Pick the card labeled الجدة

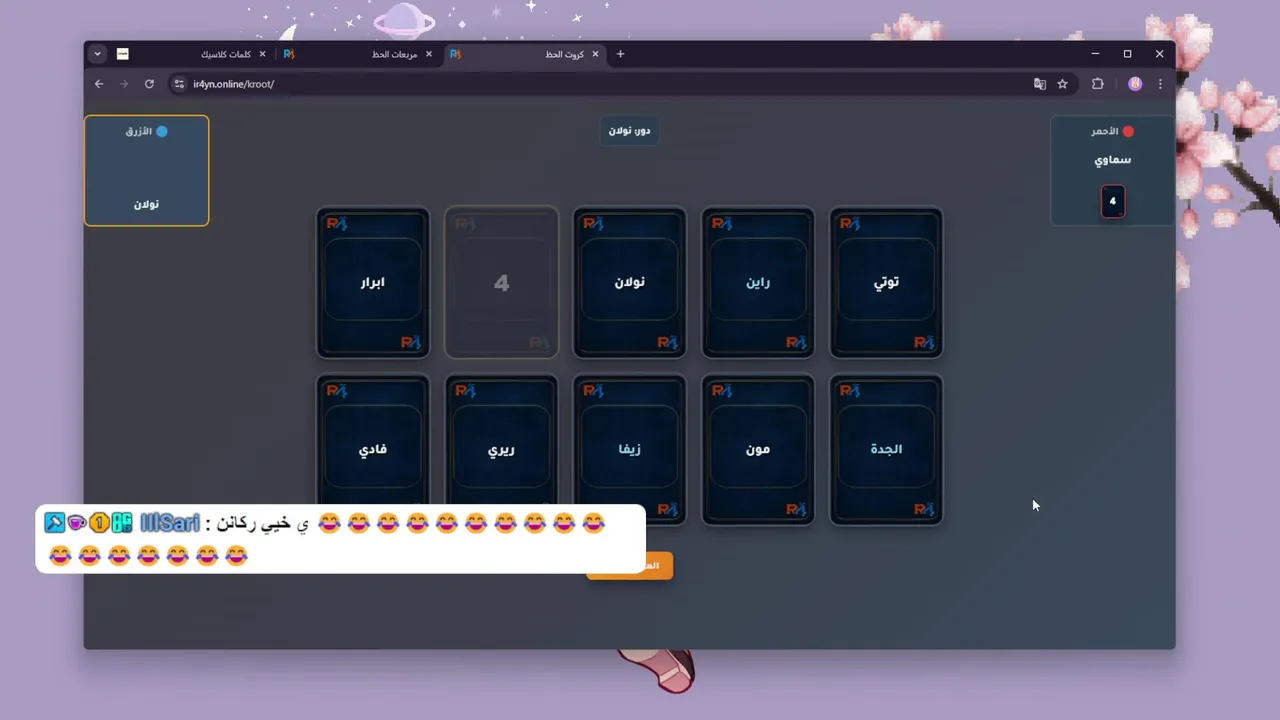pos(886,449)
